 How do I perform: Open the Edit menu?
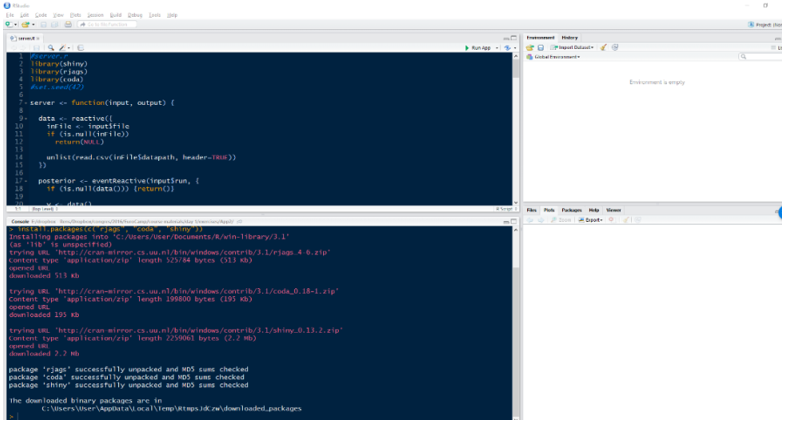(x=25, y=15)
